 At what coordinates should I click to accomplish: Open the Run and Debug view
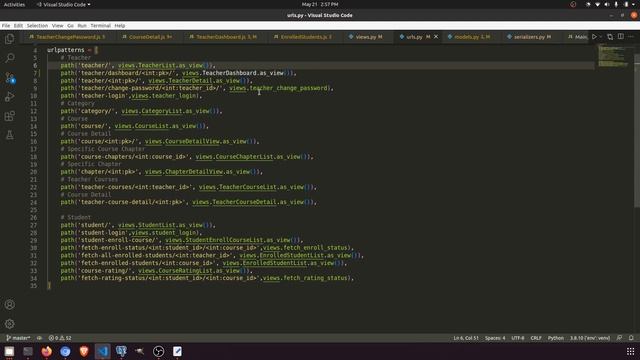pyautogui.click(x=9, y=97)
